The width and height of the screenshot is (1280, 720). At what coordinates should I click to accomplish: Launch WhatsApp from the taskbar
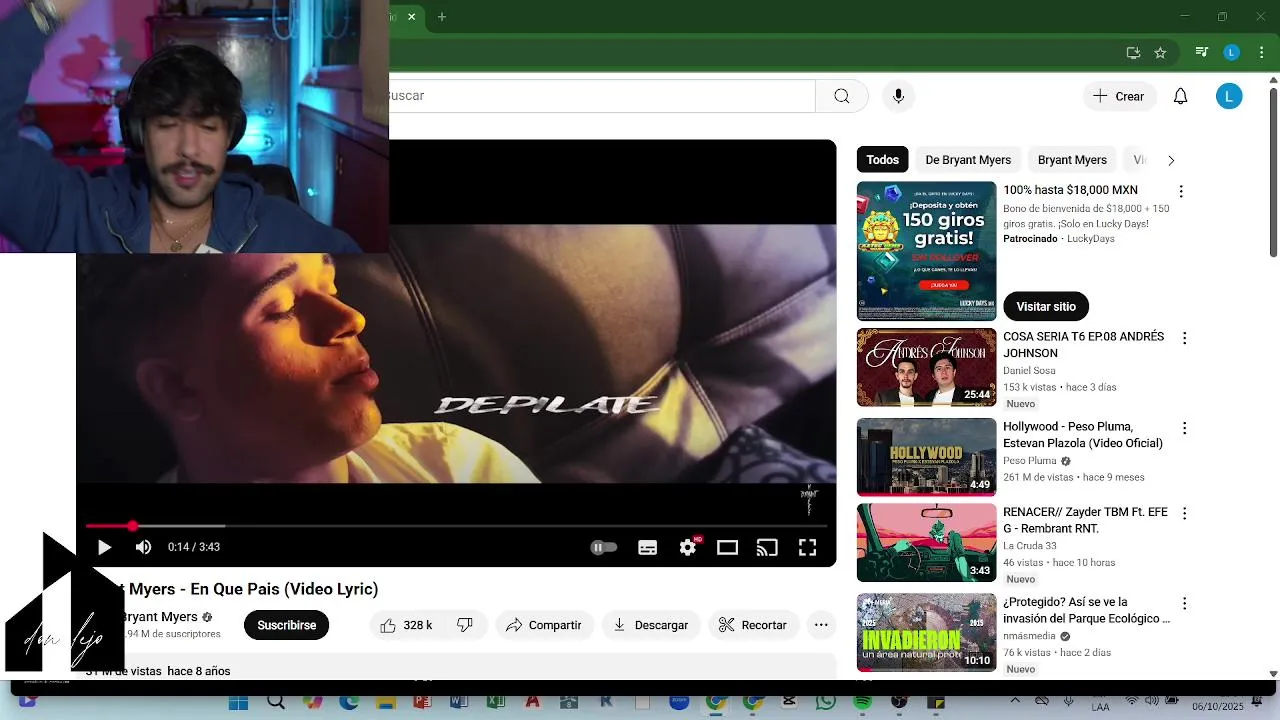[825, 703]
